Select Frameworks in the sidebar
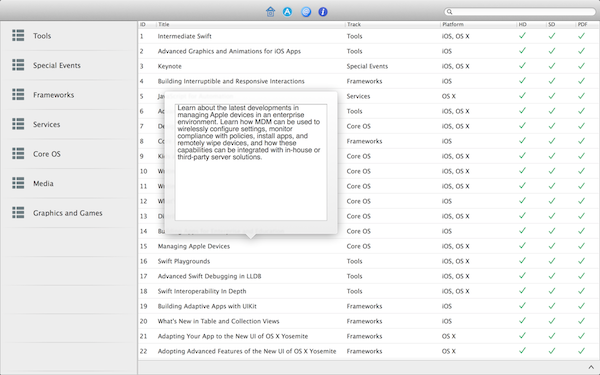 [x=54, y=95]
